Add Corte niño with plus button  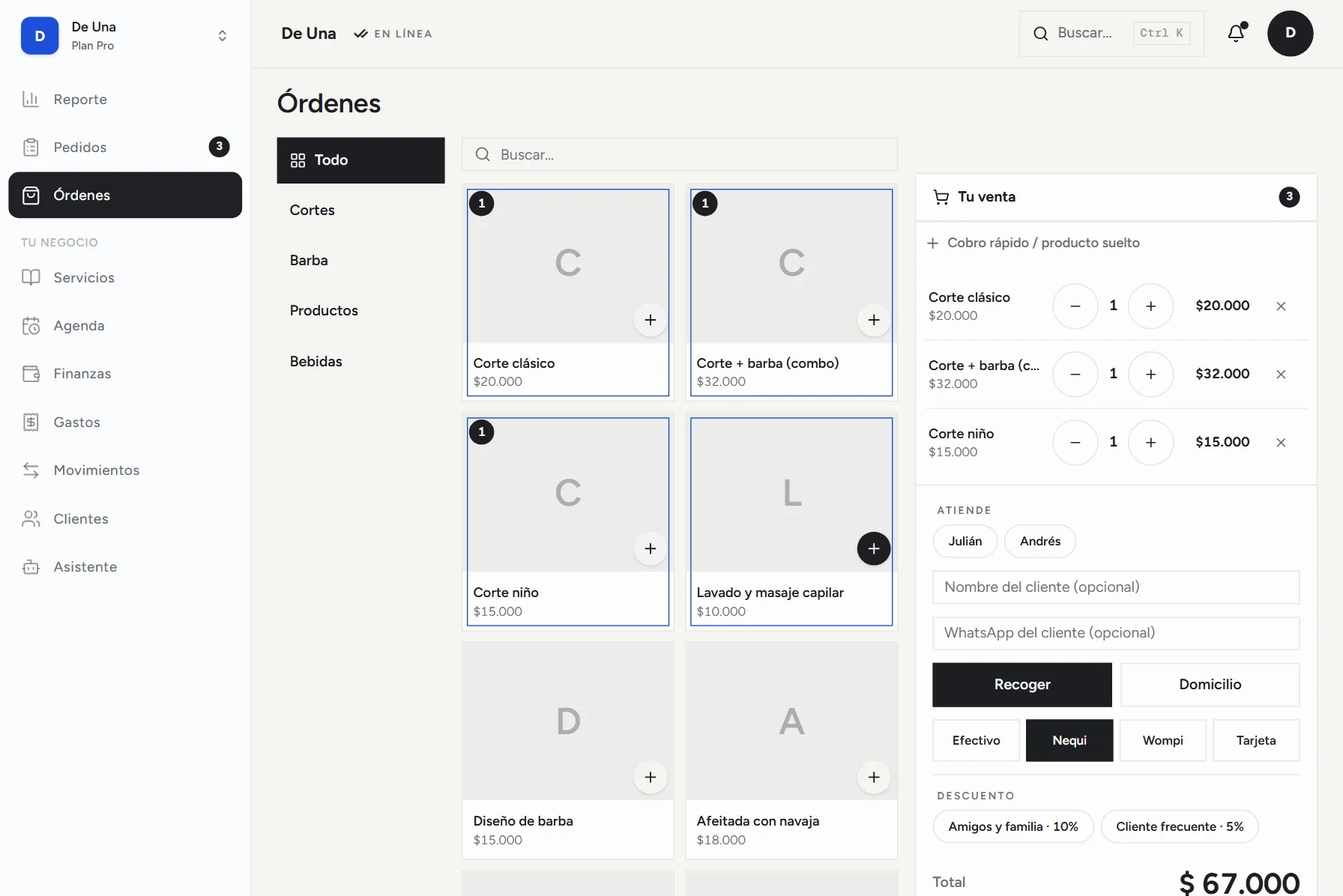click(651, 548)
